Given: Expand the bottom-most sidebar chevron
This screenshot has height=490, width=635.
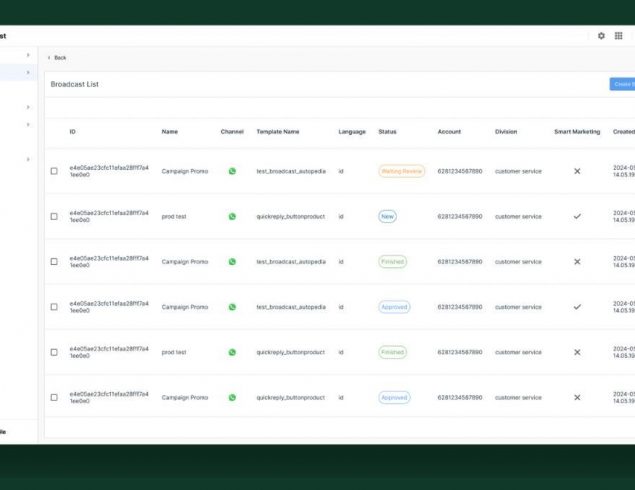Looking at the screenshot, I should click(x=28, y=159).
